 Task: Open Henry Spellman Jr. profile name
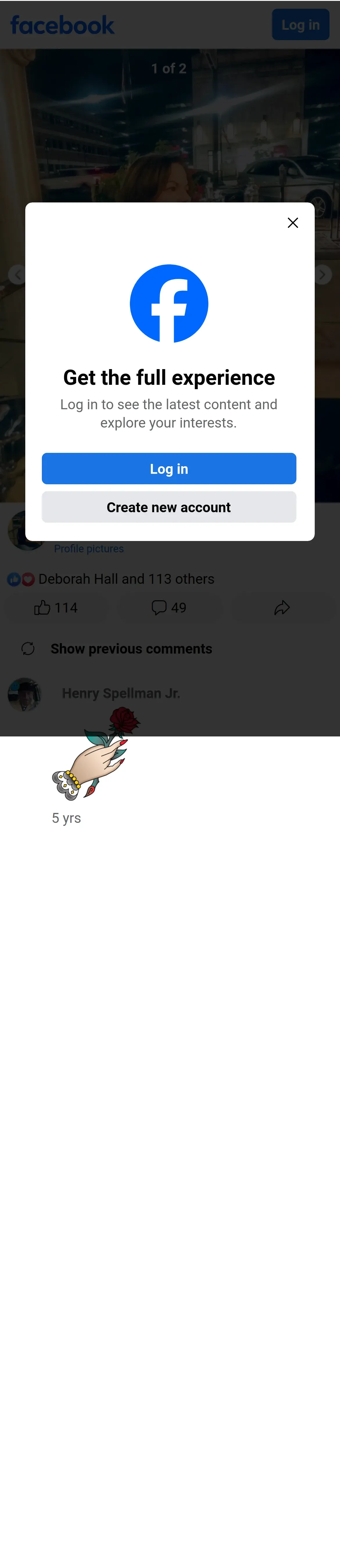click(121, 693)
